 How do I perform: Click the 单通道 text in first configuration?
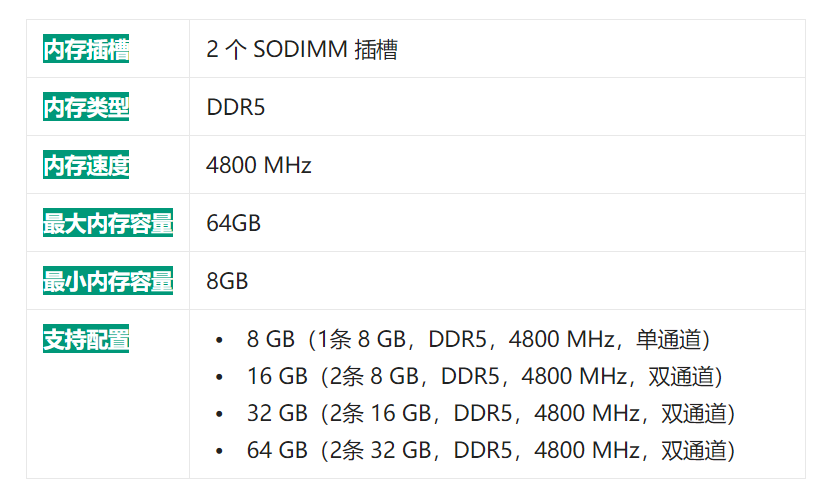coord(668,340)
